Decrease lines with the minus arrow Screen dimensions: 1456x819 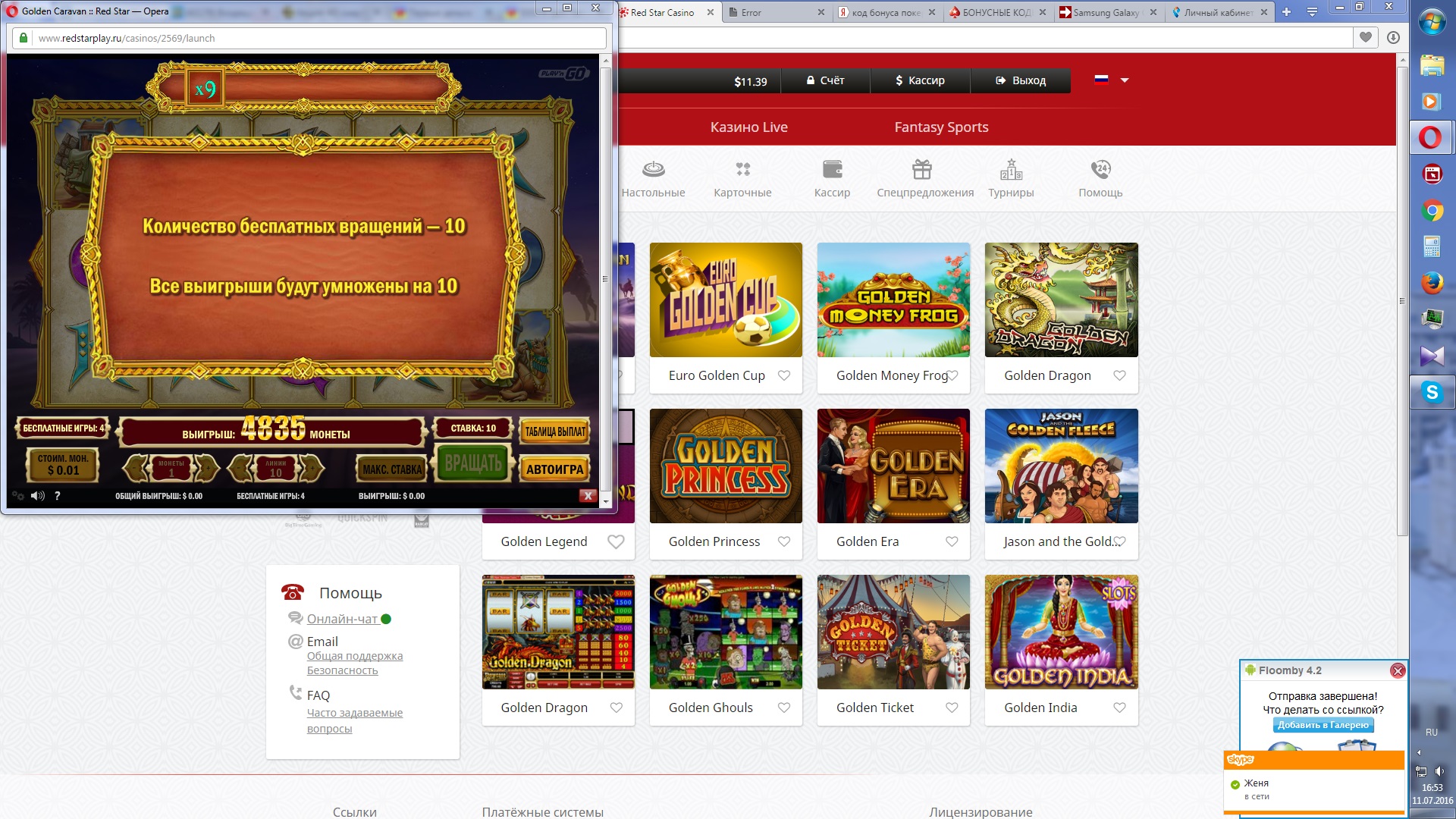(x=240, y=469)
